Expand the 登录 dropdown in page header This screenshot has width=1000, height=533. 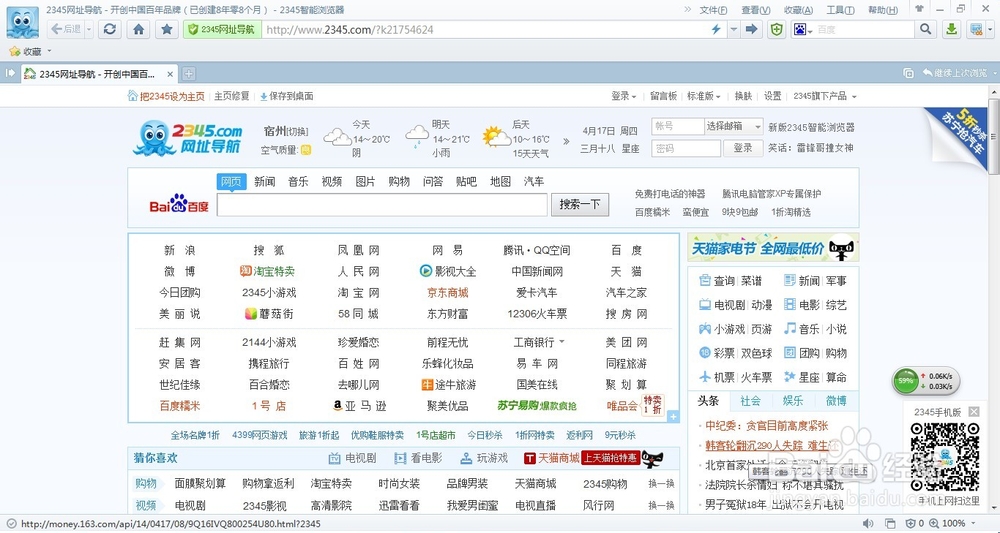(624, 96)
